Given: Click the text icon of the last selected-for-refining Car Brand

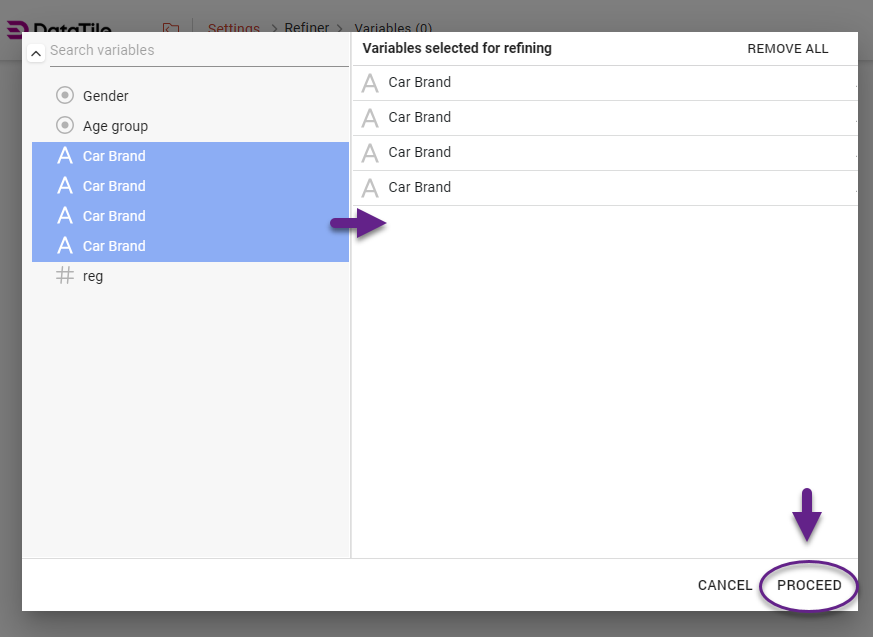Looking at the screenshot, I should pyautogui.click(x=370, y=188).
